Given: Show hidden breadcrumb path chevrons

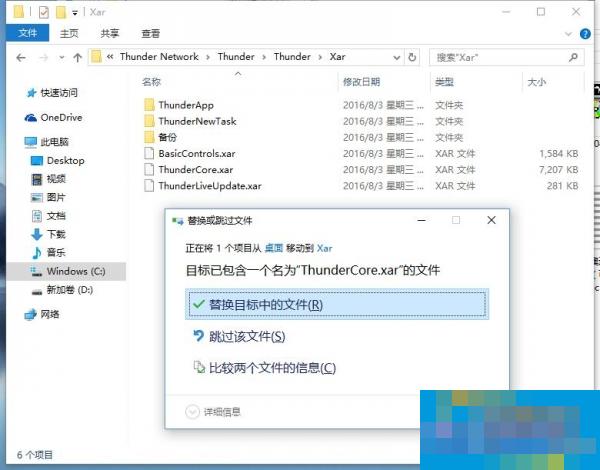Looking at the screenshot, I should (110, 57).
